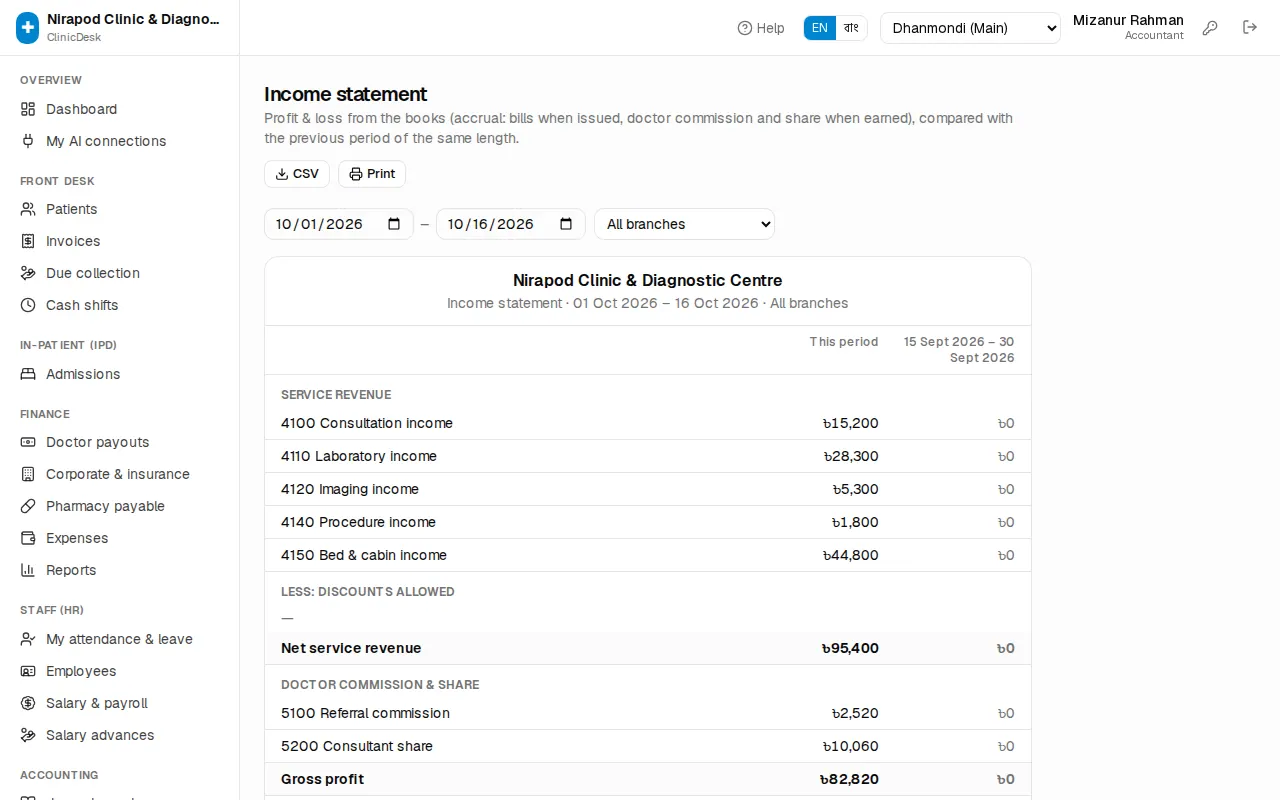Click the plug icon for AI connections
The height and width of the screenshot is (800, 1280).
28,141
